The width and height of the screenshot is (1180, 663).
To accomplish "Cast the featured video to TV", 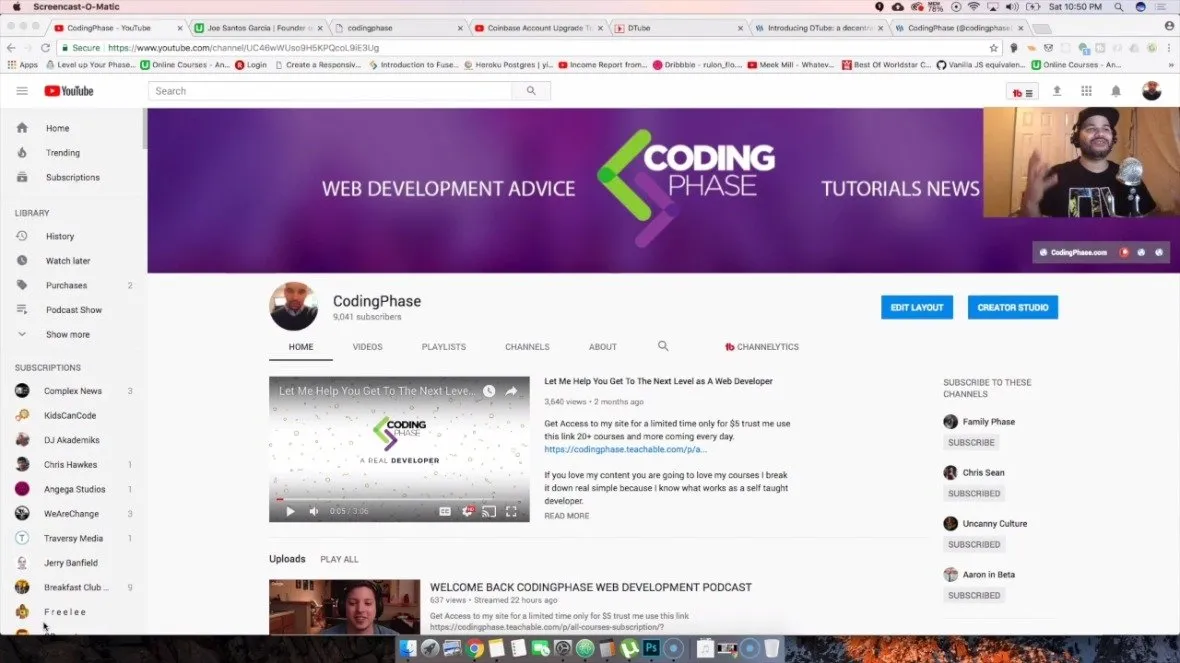I will coord(489,511).
